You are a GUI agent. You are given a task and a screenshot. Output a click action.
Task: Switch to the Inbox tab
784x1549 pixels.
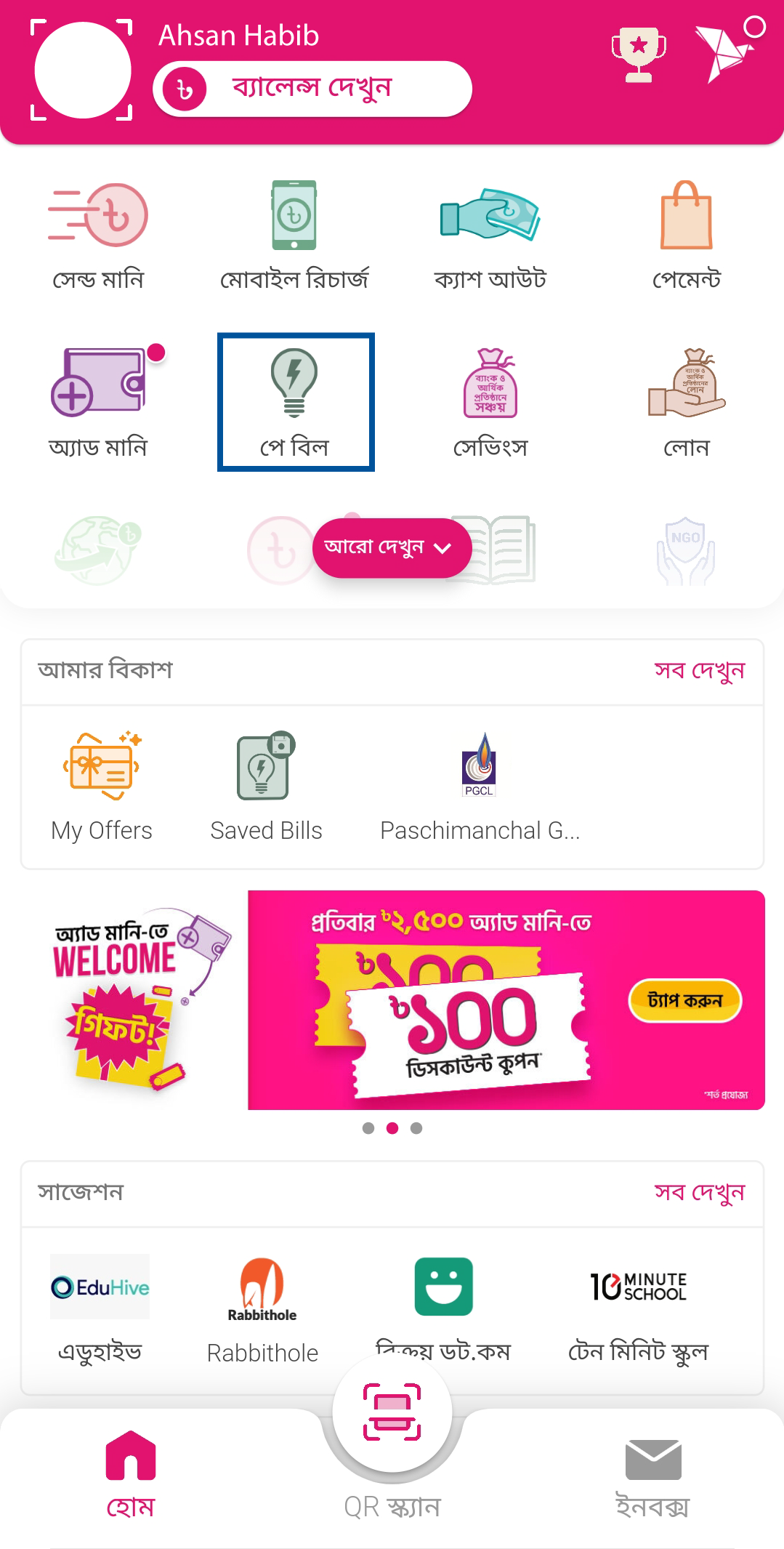pos(652,1476)
